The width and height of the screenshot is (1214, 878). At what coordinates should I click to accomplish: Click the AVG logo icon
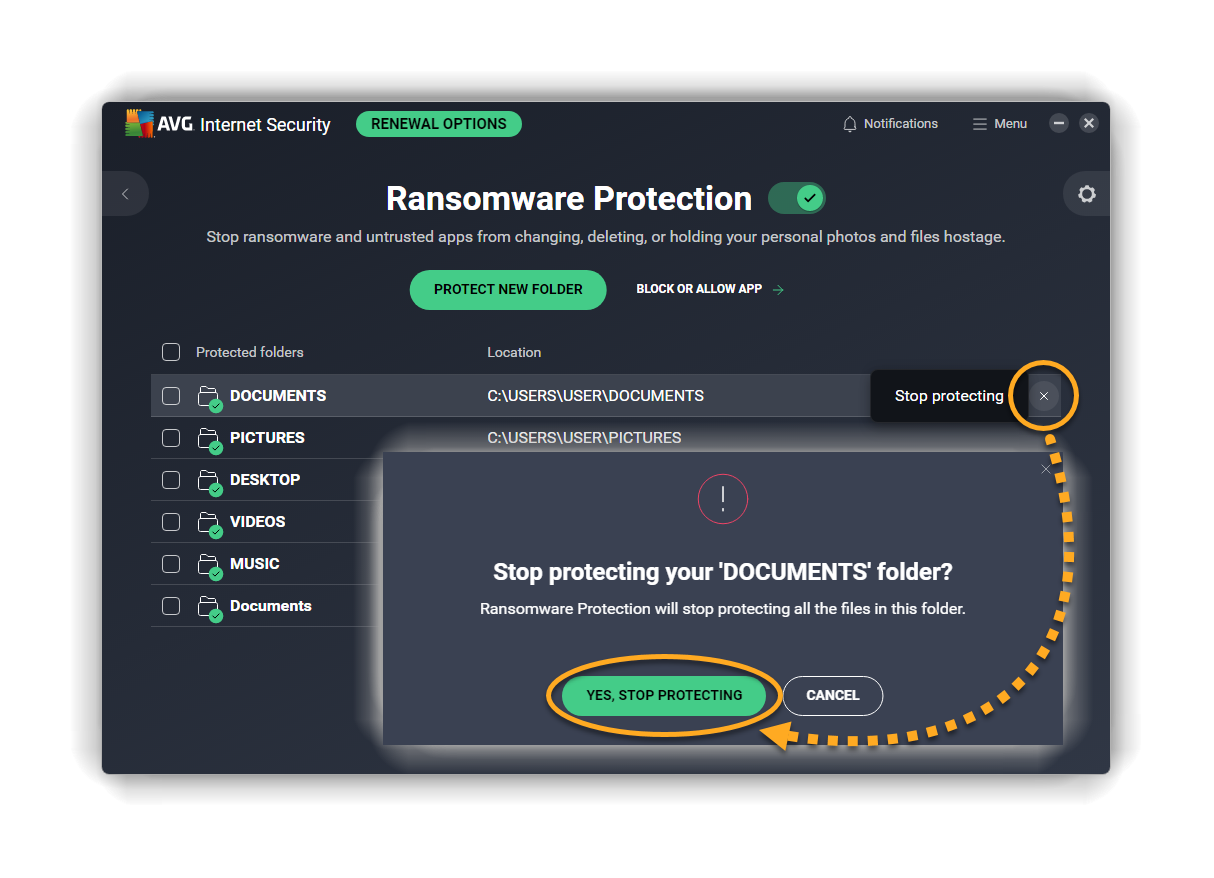point(139,124)
